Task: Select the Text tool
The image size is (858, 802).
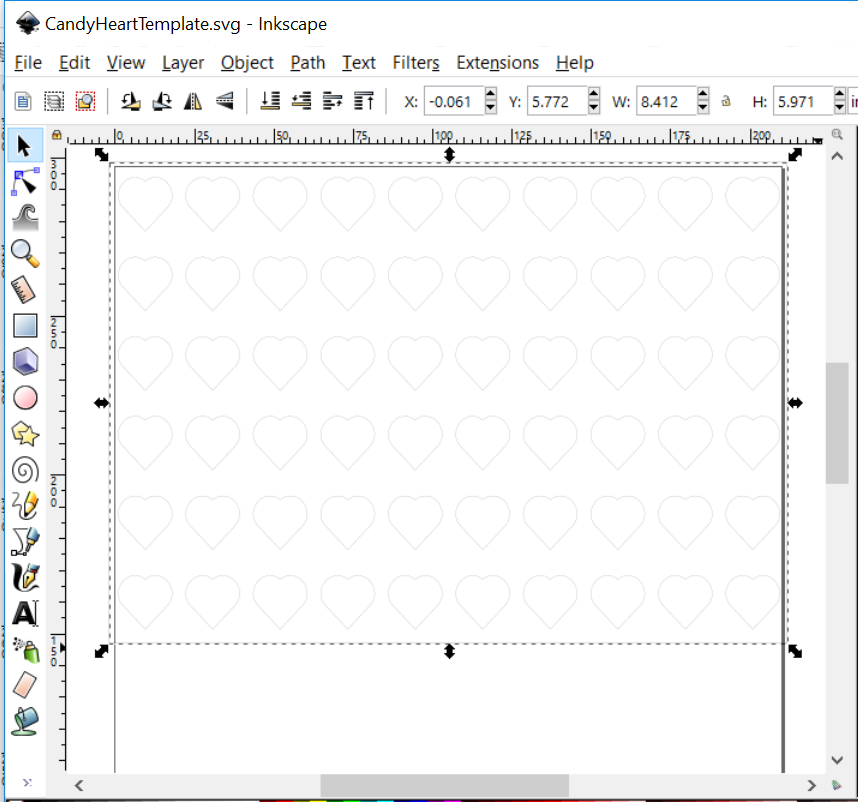Action: pyautogui.click(x=25, y=613)
